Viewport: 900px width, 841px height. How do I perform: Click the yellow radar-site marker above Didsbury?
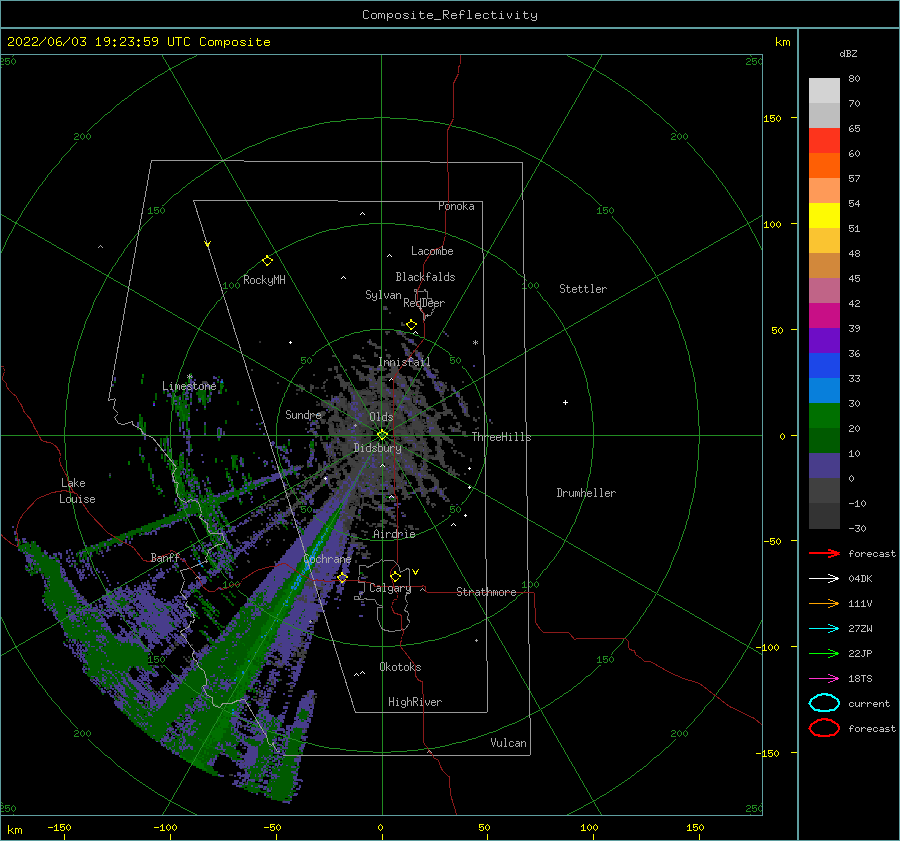[382, 435]
